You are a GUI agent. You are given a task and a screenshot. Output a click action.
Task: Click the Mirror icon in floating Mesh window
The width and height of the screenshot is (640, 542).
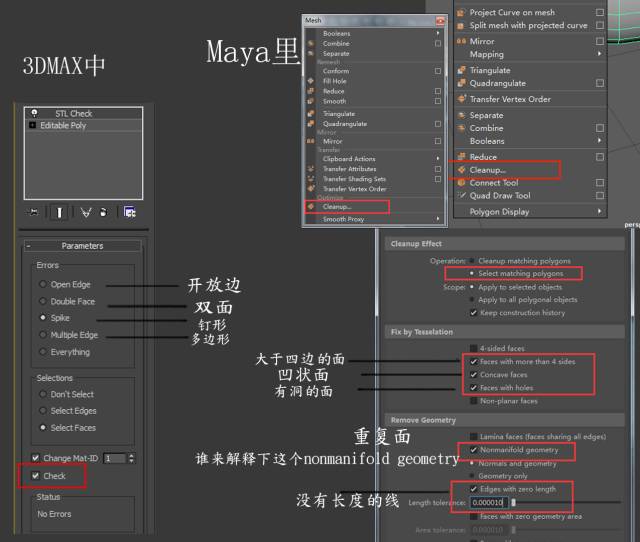(x=311, y=141)
